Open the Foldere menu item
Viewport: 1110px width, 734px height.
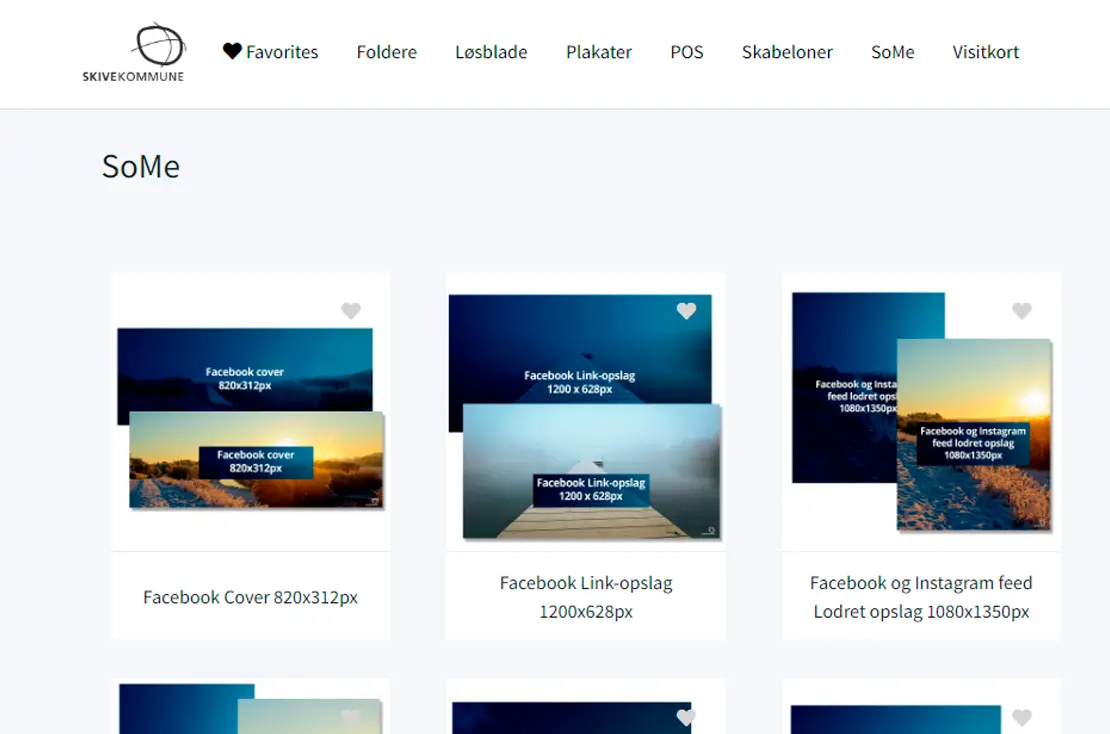(386, 52)
